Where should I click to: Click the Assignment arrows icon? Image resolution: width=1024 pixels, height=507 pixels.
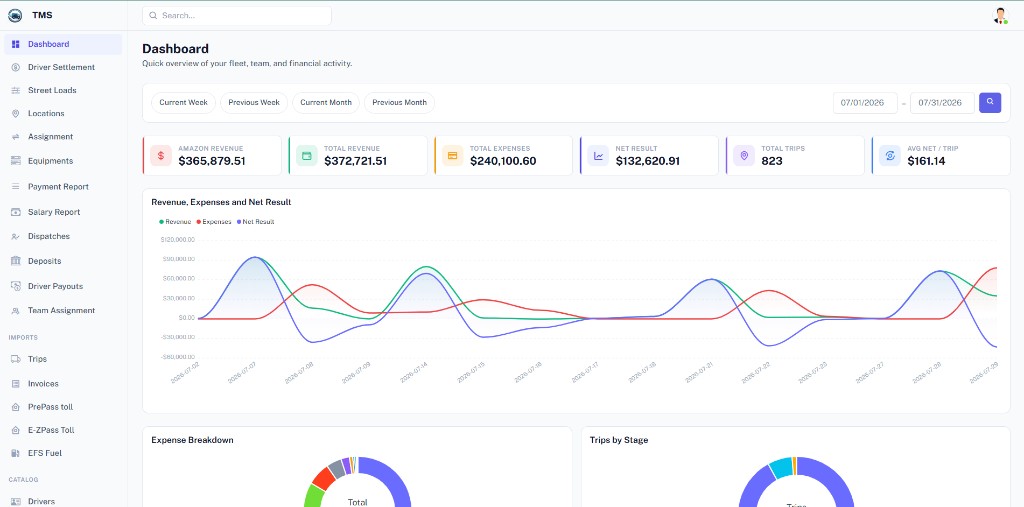(16, 137)
